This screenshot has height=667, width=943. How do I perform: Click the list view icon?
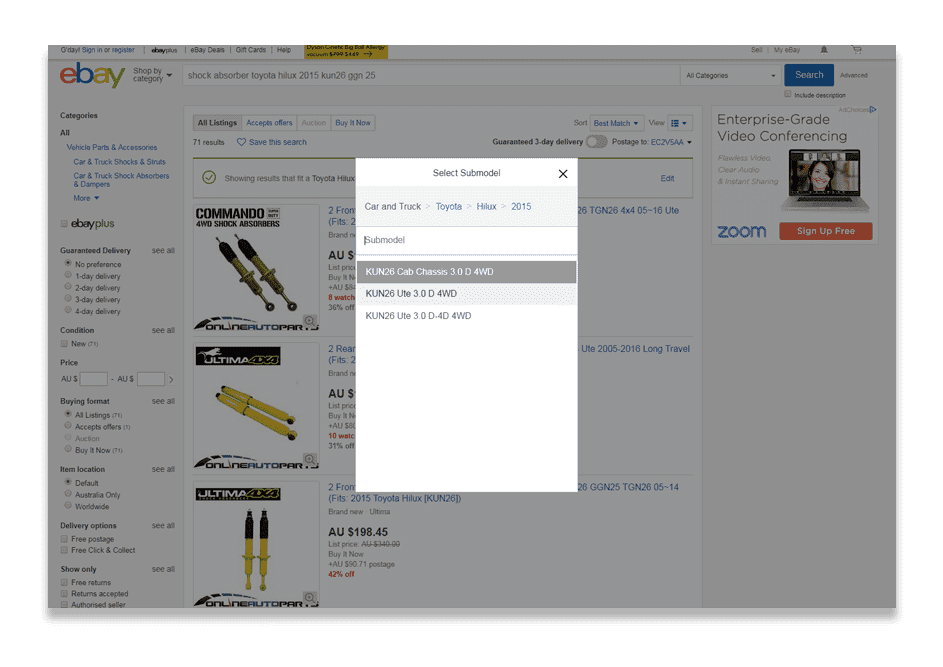click(x=675, y=123)
